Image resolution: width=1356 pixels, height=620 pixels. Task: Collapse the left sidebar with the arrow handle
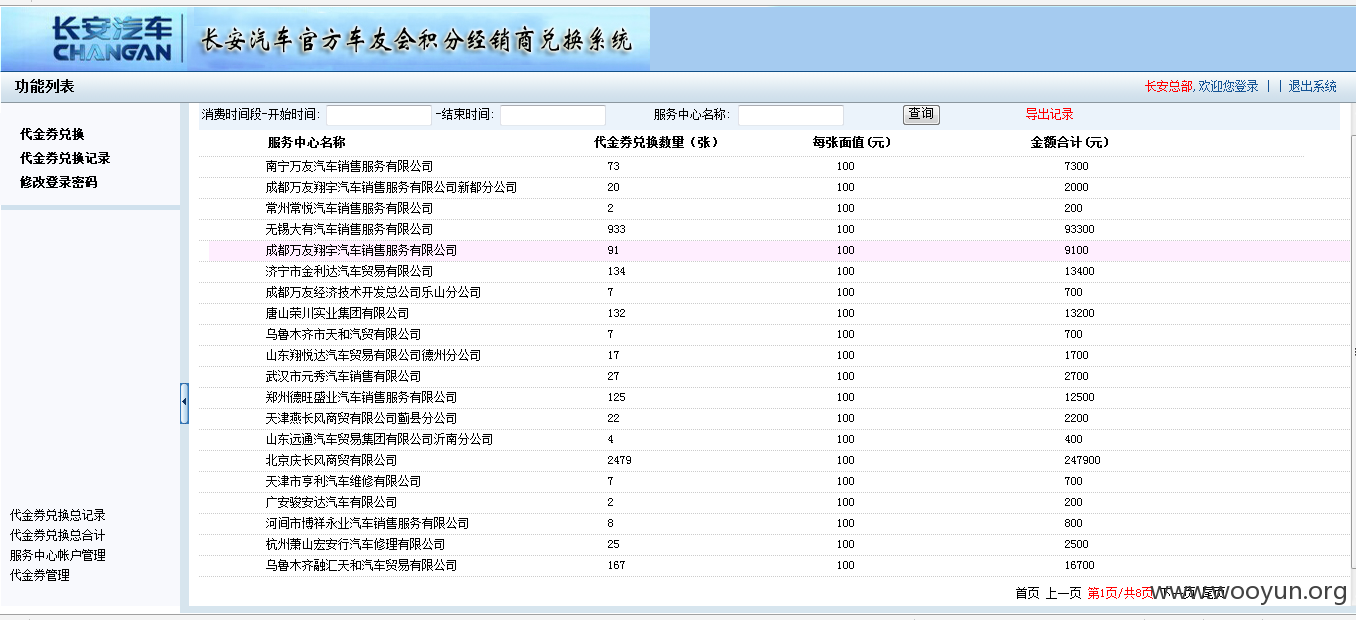tap(184, 403)
